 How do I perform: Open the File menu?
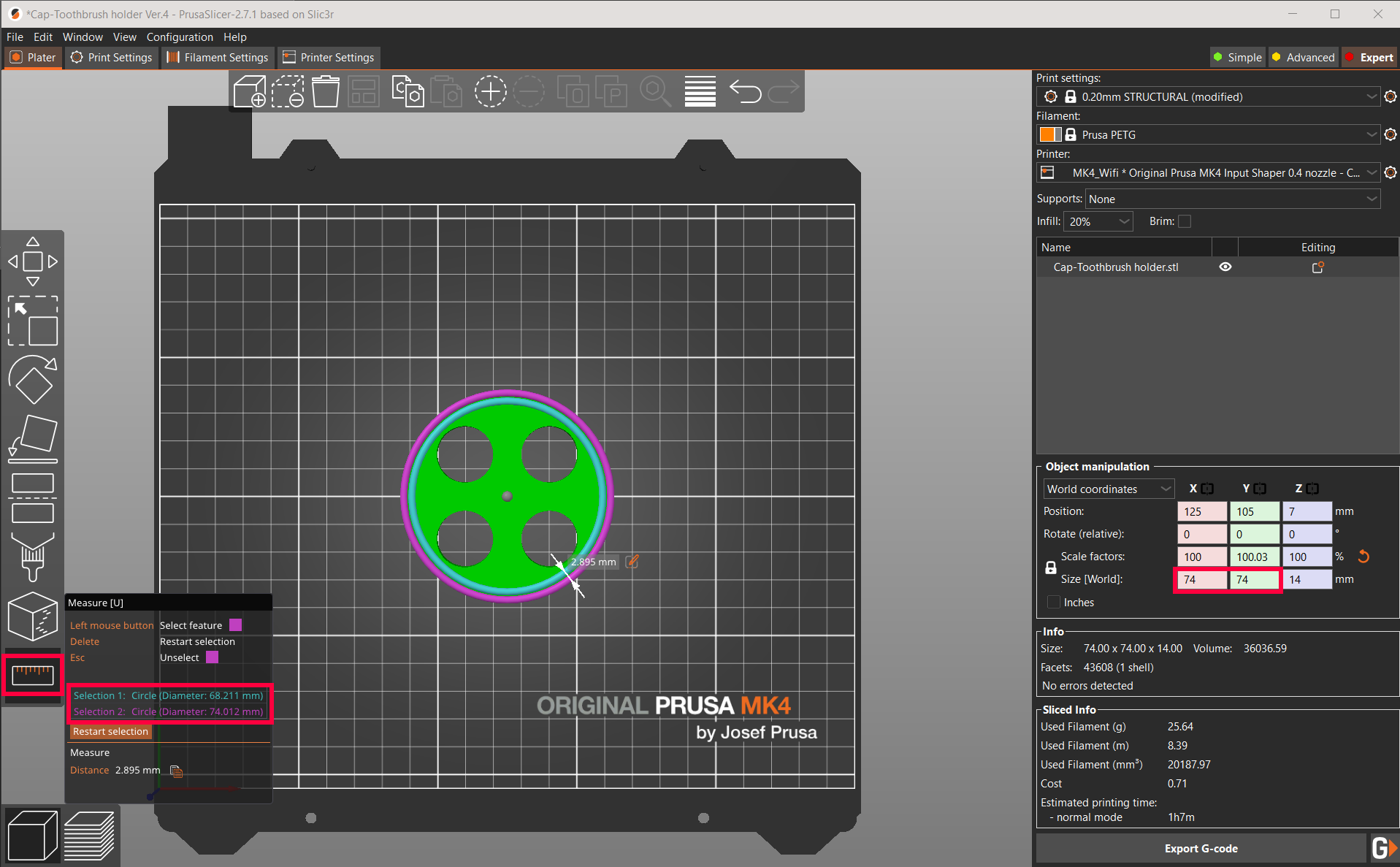click(15, 37)
